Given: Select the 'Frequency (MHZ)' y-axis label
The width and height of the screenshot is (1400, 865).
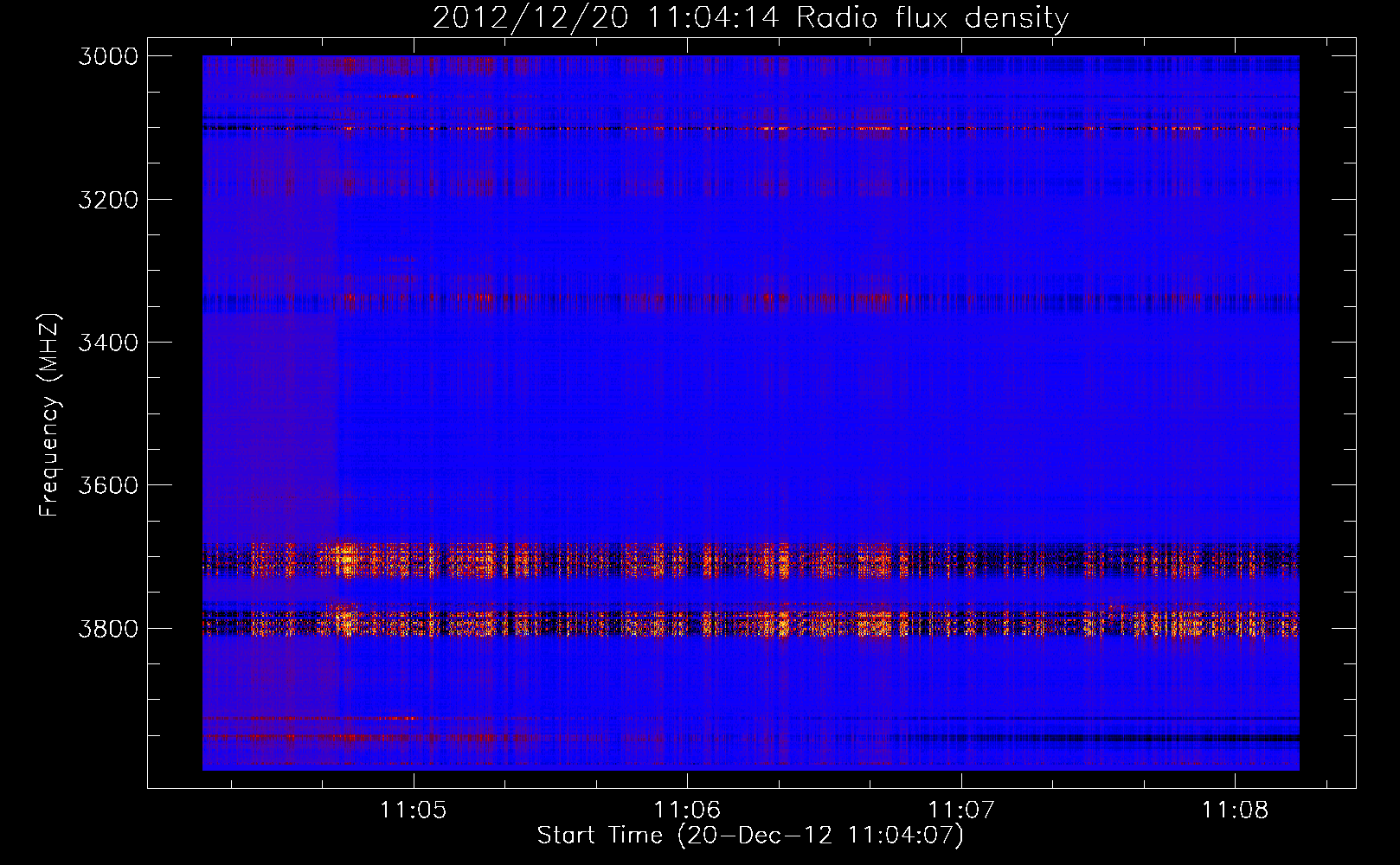Looking at the screenshot, I should click(x=50, y=415).
